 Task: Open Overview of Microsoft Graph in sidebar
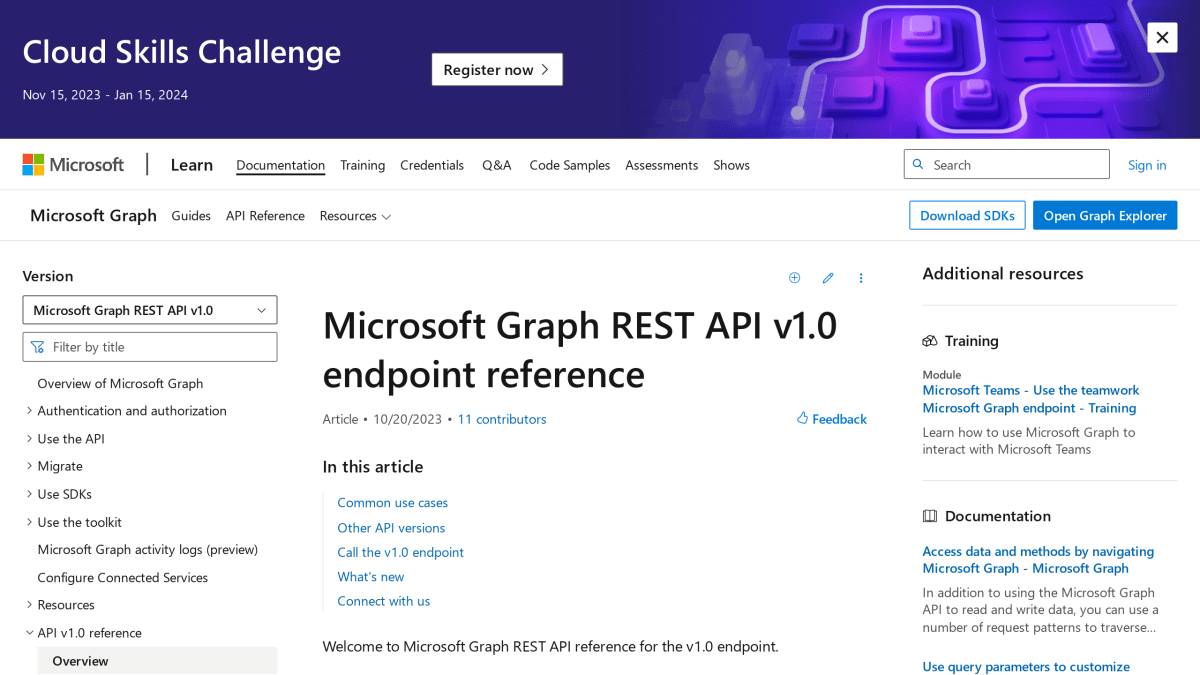pos(120,383)
